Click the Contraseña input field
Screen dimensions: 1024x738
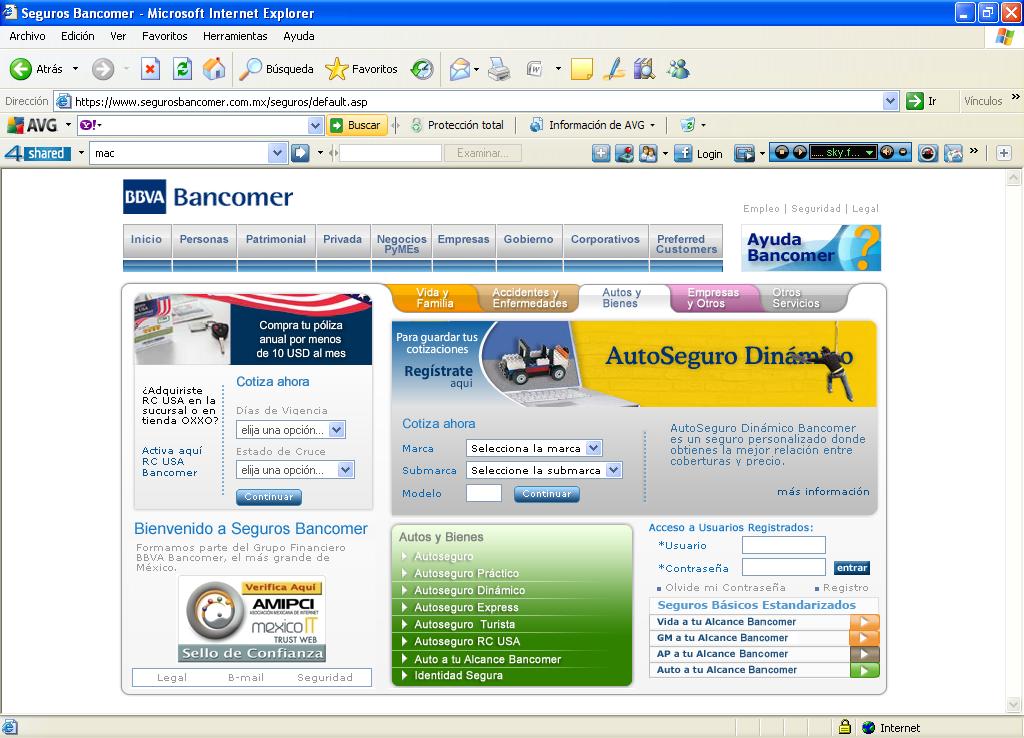pyautogui.click(x=784, y=567)
